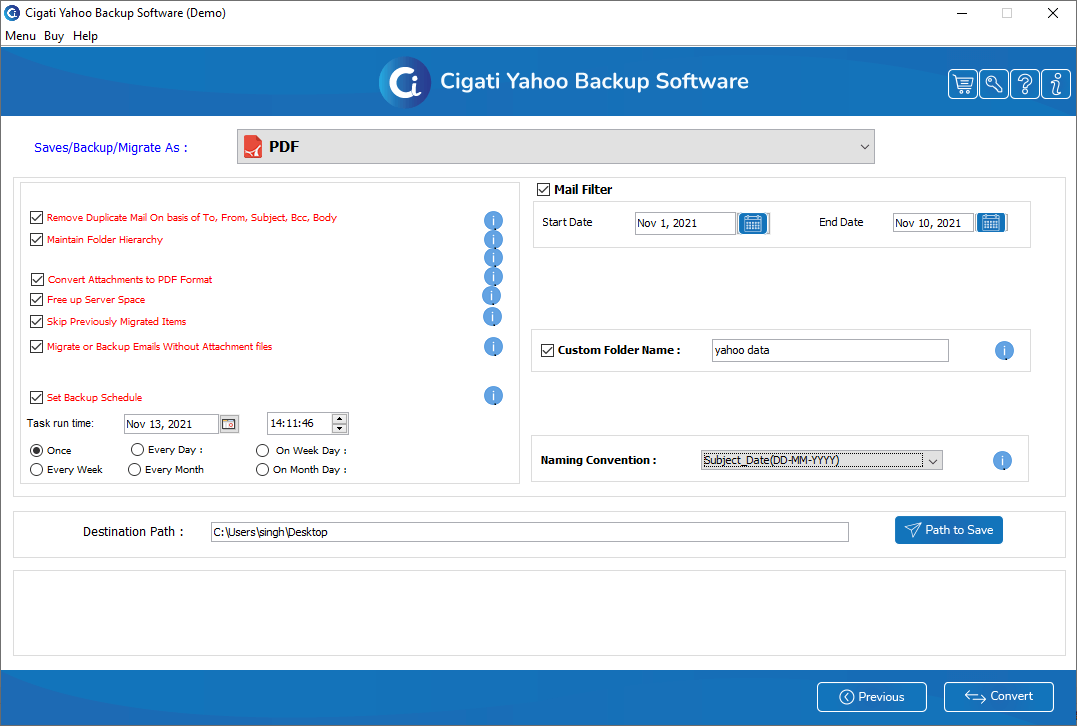Click the app icon in the title bar
This screenshot has height=726, width=1077.
coord(12,13)
